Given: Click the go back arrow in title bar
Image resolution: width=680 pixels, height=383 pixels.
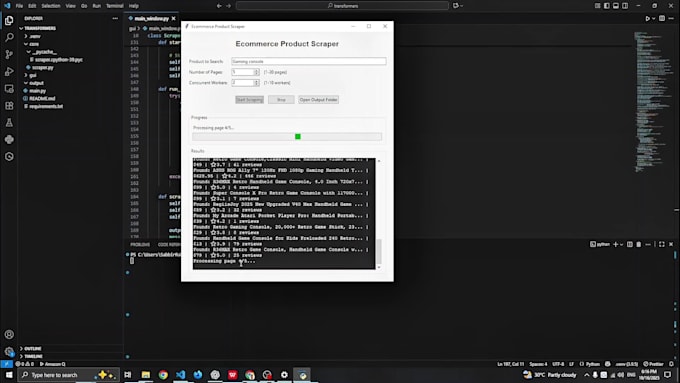Looking at the screenshot, I should pos(219,6).
